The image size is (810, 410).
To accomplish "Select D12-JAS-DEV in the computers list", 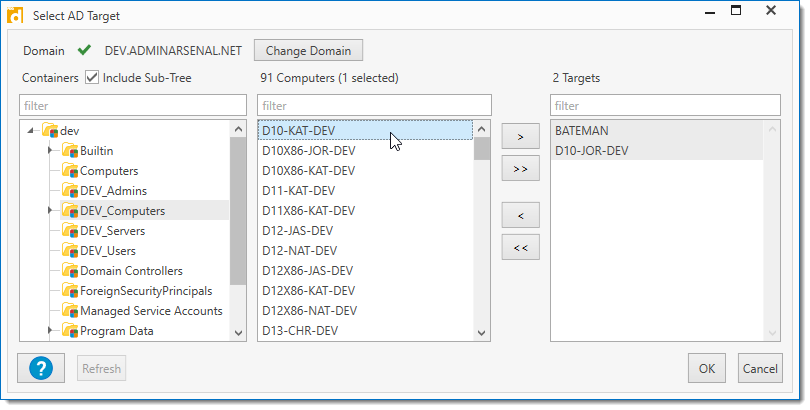I will coord(299,231).
